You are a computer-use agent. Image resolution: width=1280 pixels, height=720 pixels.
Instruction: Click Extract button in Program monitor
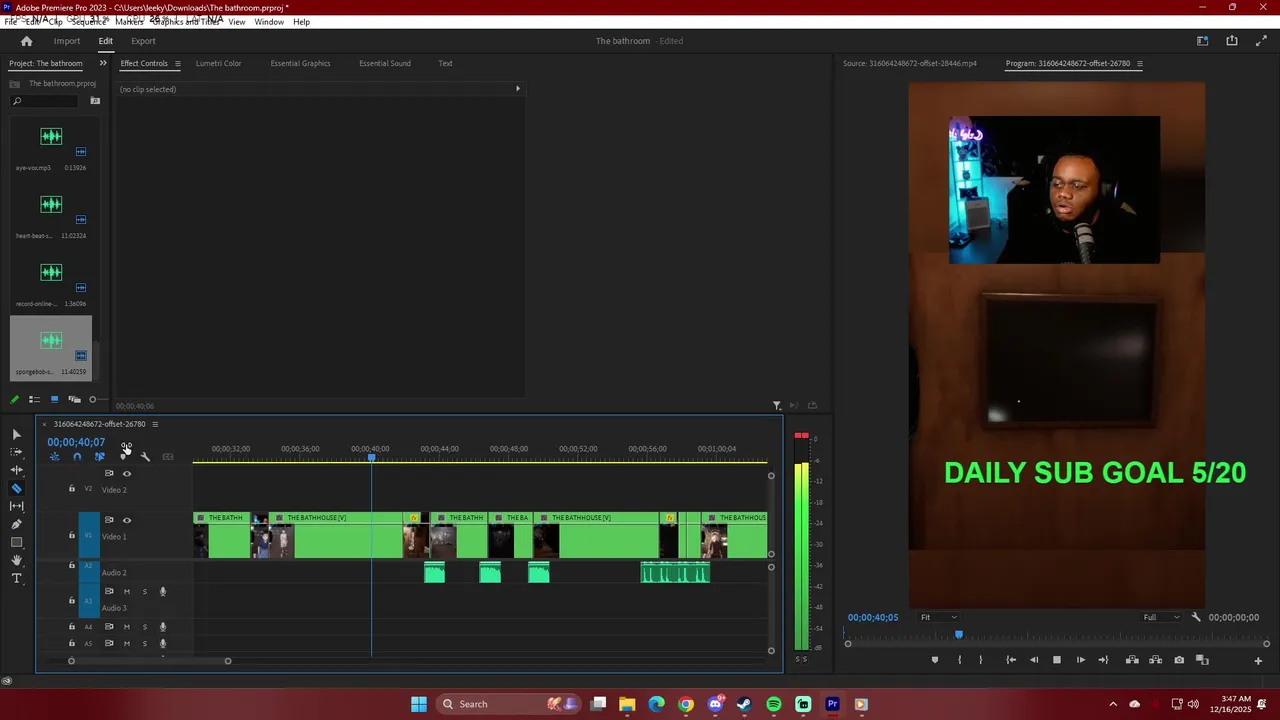[1155, 660]
